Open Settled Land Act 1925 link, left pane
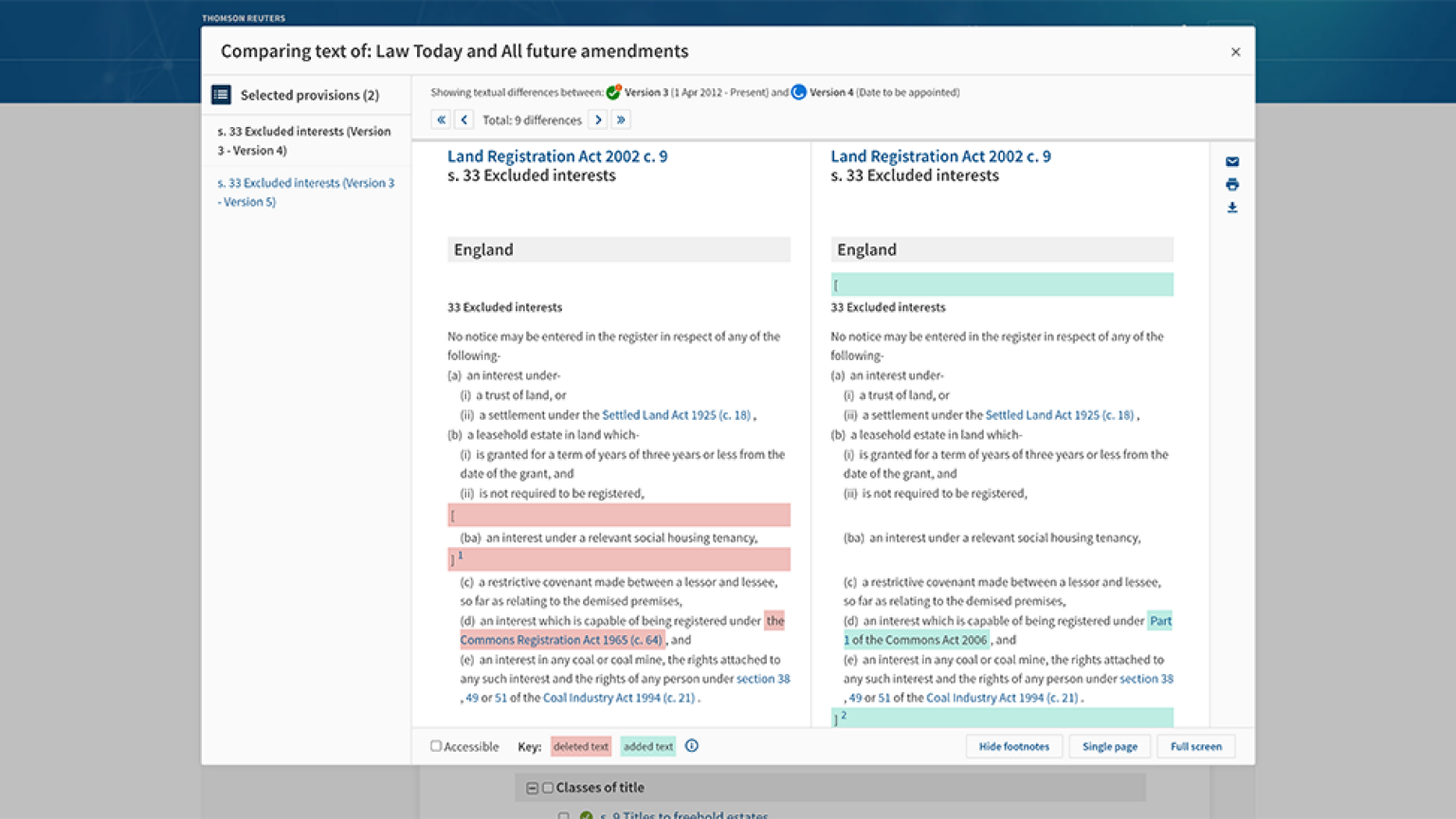 click(x=676, y=415)
